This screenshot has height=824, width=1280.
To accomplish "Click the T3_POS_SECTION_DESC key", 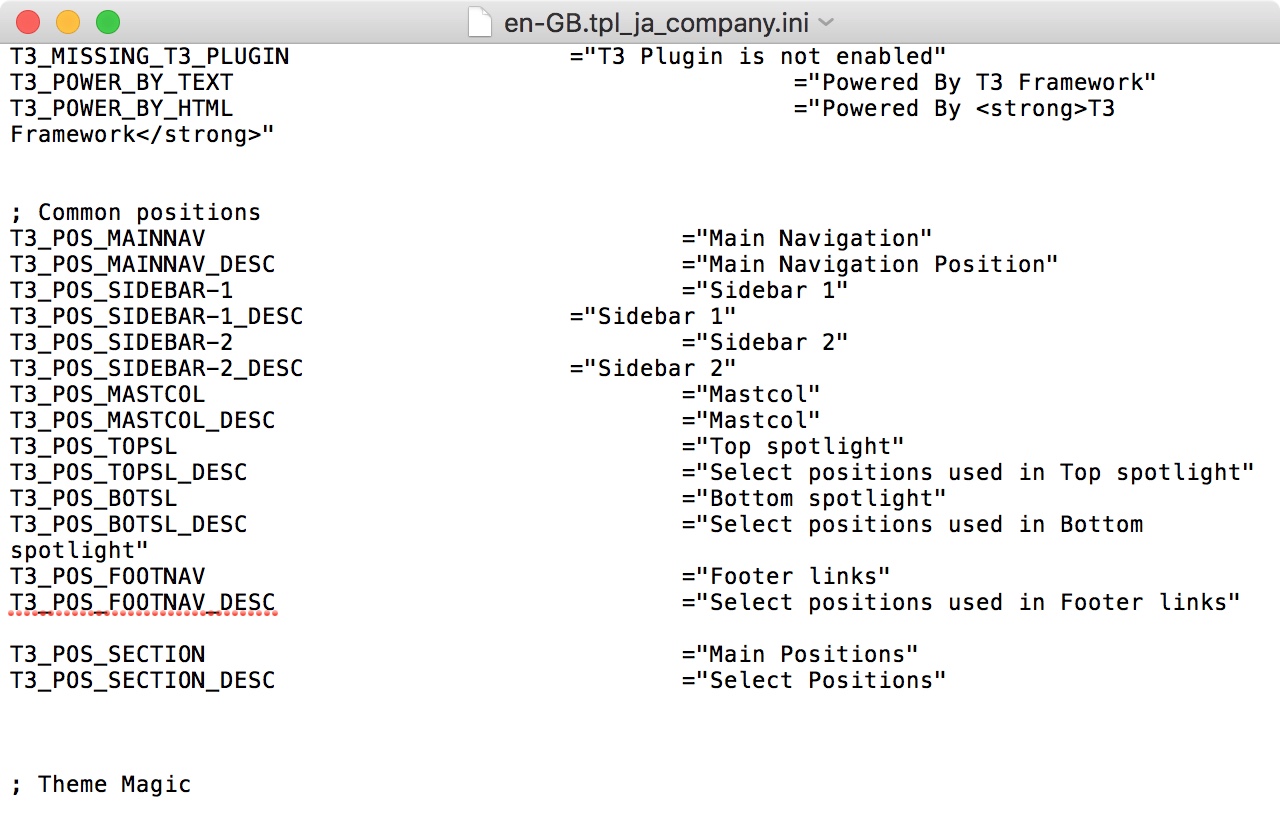I will tap(142, 680).
